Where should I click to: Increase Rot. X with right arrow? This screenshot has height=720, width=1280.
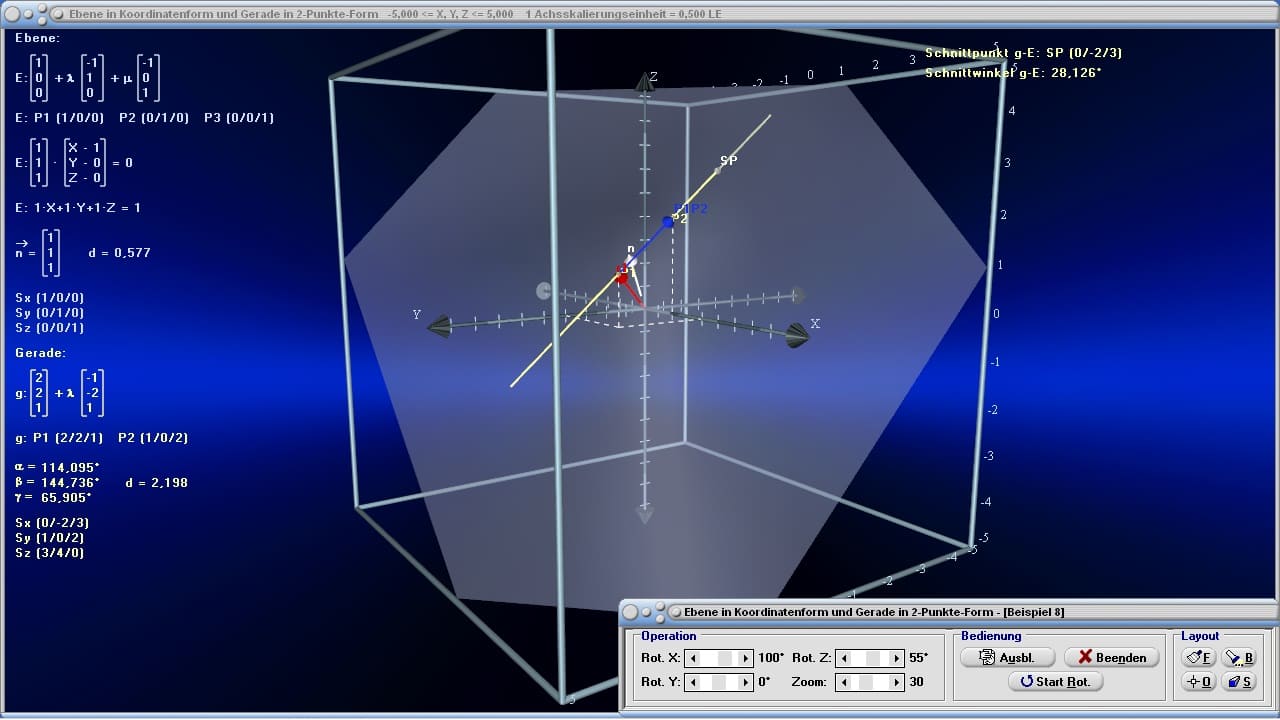click(745, 658)
